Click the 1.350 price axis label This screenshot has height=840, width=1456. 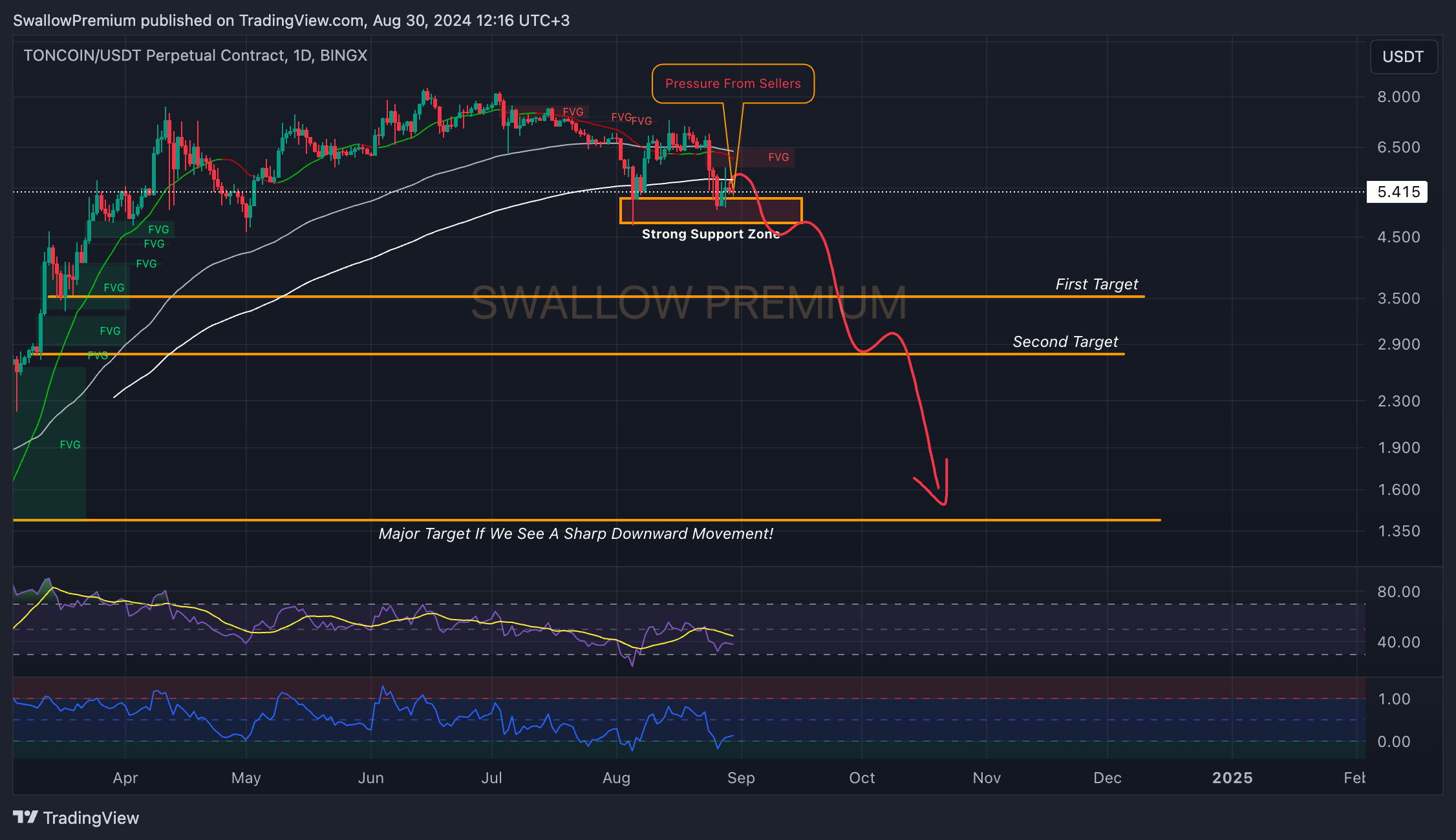click(1398, 531)
